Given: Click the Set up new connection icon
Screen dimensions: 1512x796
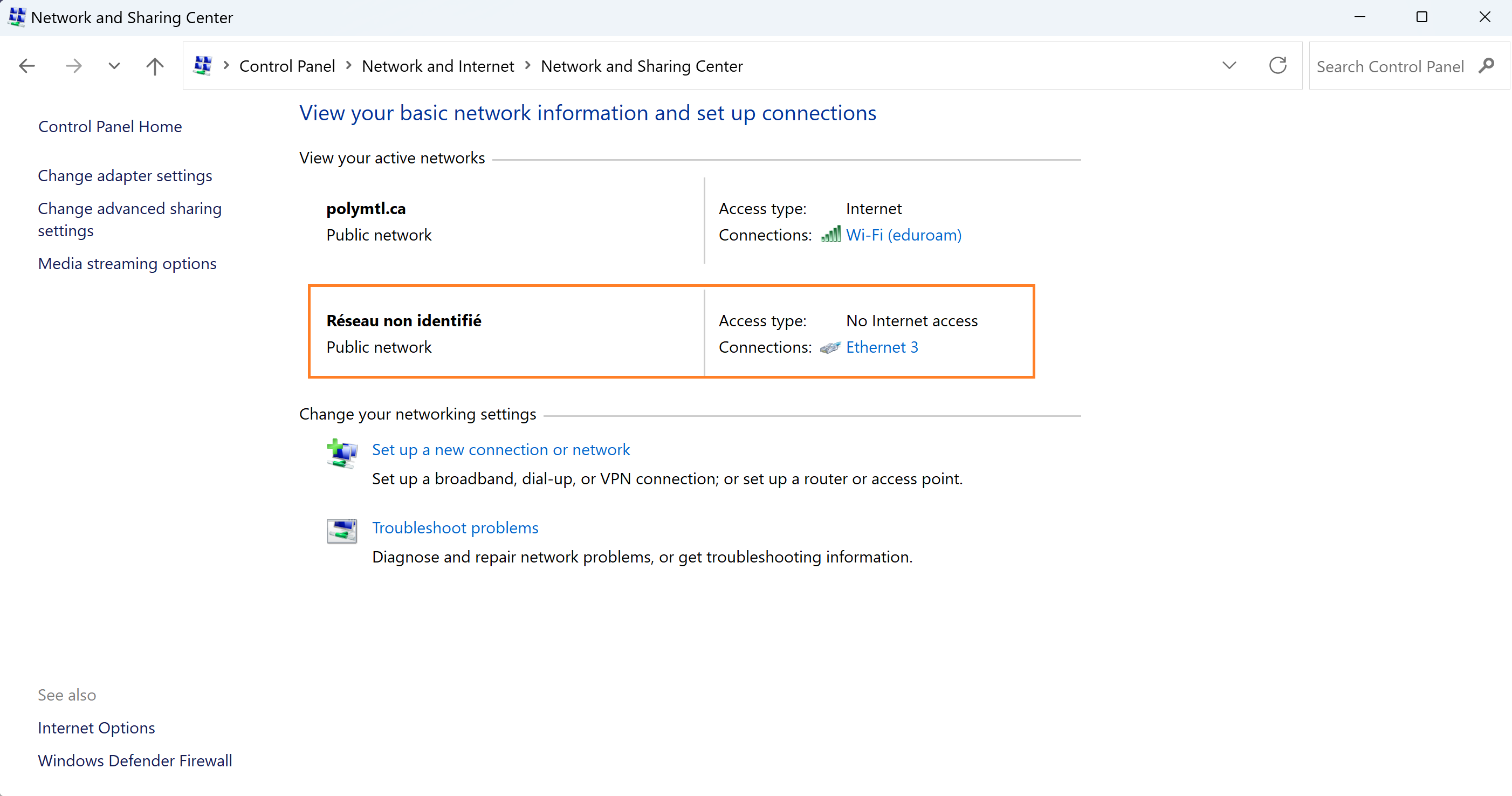Looking at the screenshot, I should (342, 453).
